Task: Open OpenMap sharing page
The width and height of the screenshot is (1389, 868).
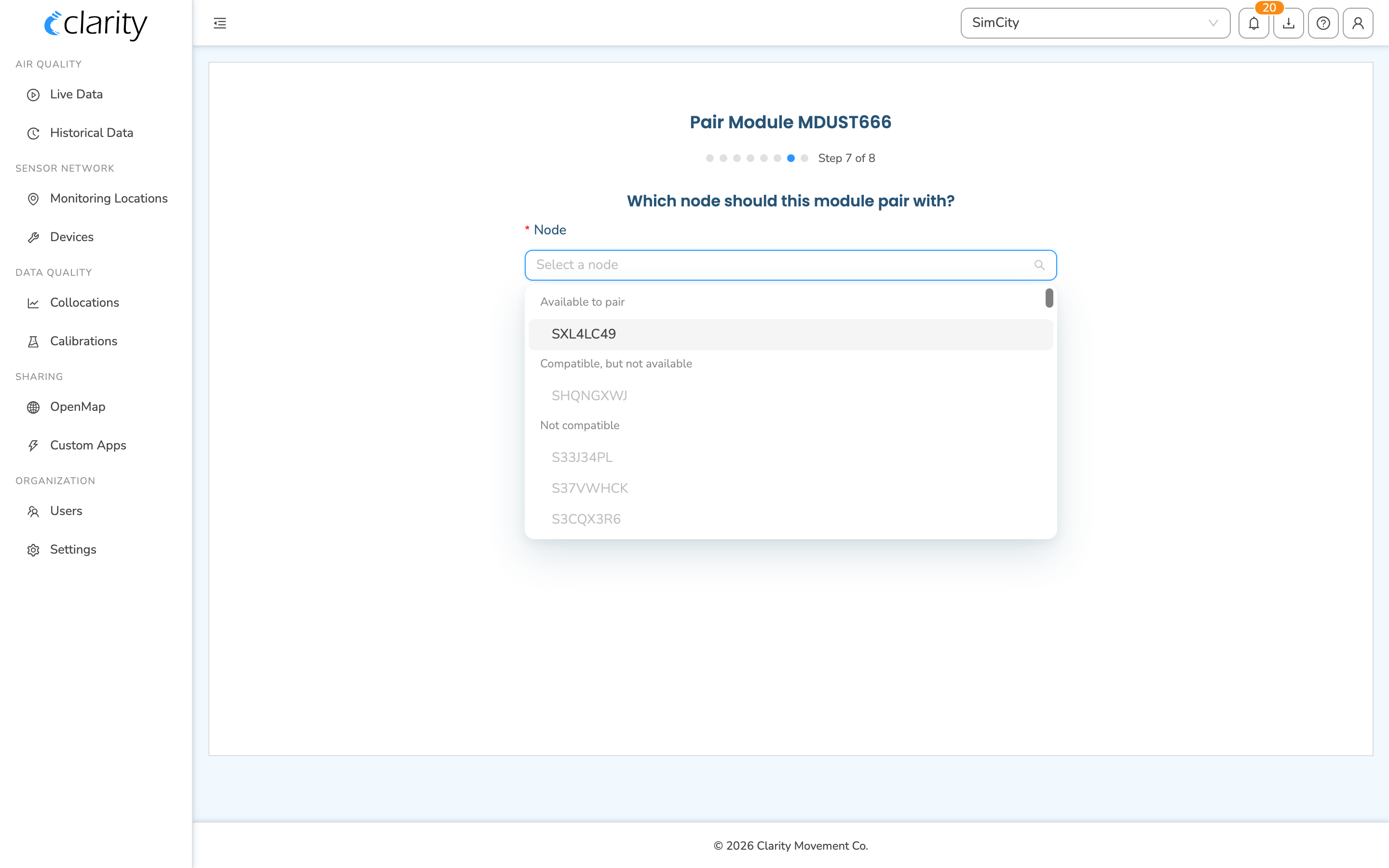Action: click(x=78, y=407)
